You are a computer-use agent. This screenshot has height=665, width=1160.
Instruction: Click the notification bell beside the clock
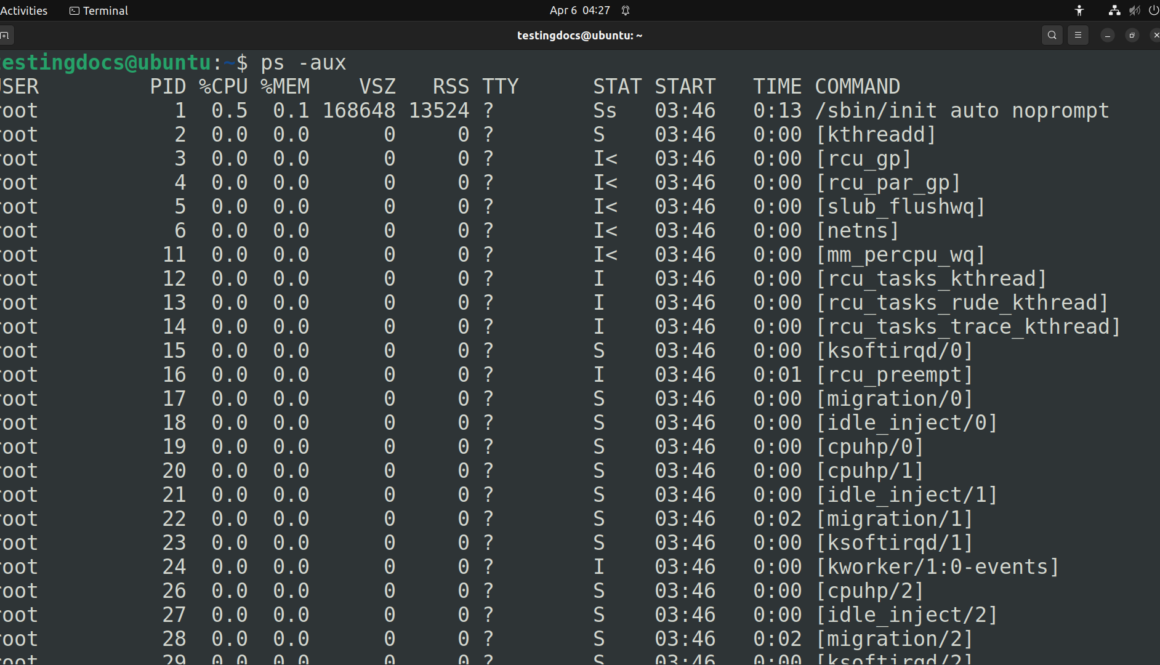tap(626, 10)
